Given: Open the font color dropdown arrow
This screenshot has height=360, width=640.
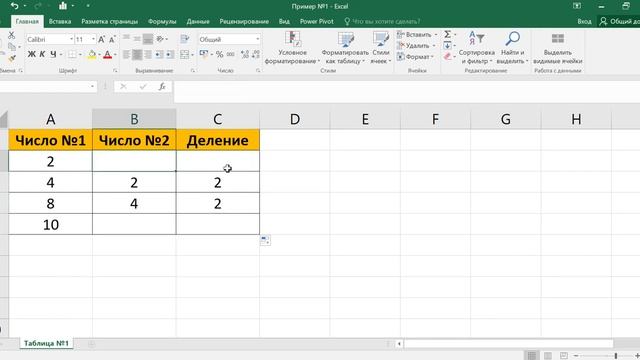Looking at the screenshot, I should [115, 54].
